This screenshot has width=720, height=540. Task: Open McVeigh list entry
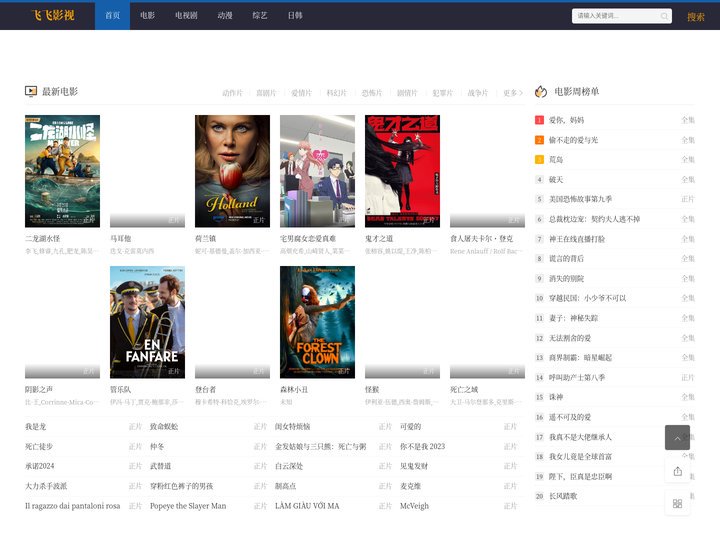414,506
